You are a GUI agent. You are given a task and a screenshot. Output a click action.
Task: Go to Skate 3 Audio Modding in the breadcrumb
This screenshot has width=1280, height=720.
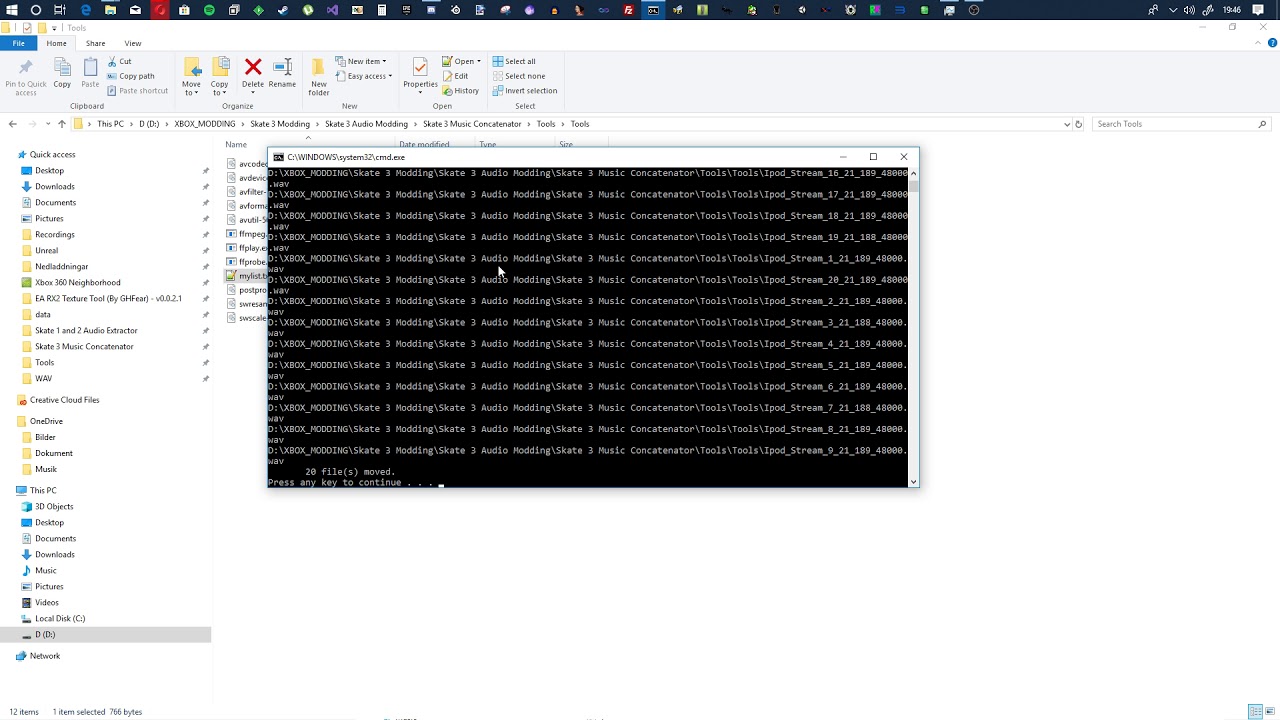point(366,124)
